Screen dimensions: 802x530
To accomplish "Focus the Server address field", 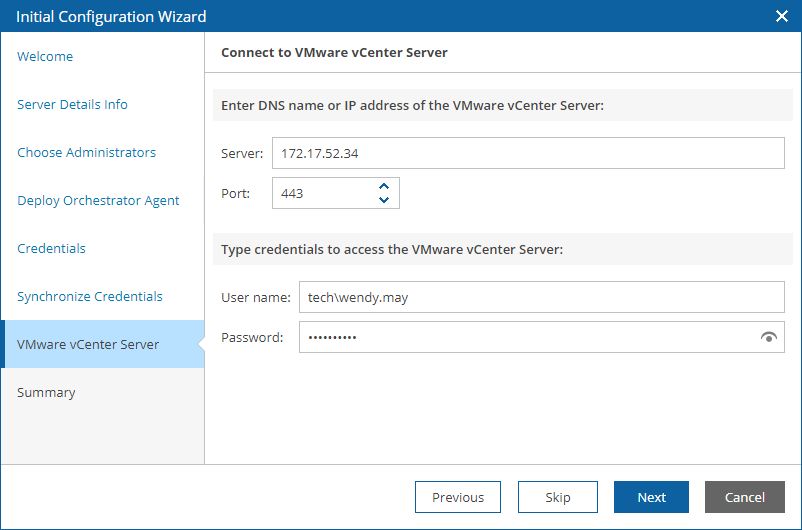I will pos(528,153).
